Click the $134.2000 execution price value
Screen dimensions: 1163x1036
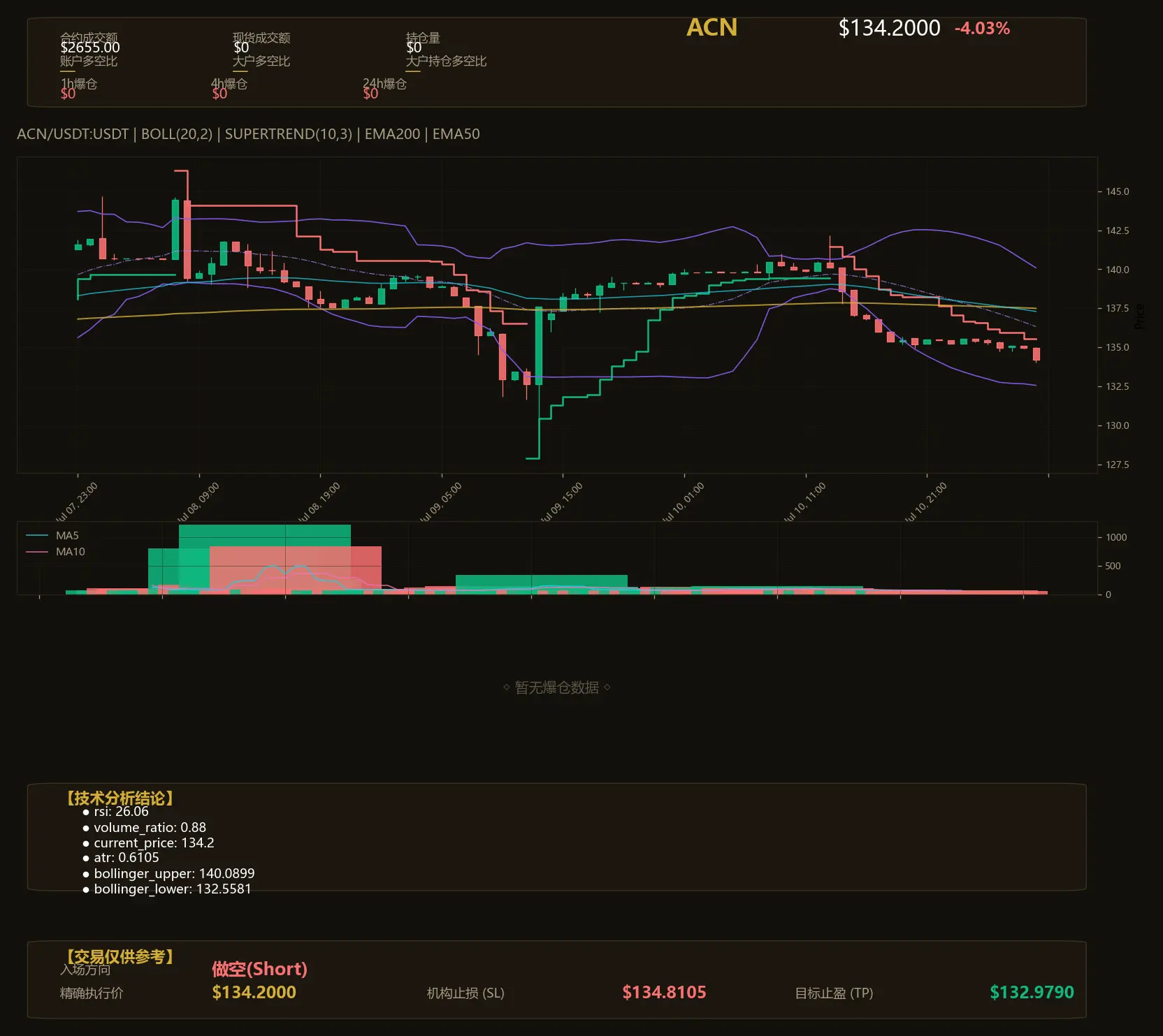click(254, 992)
